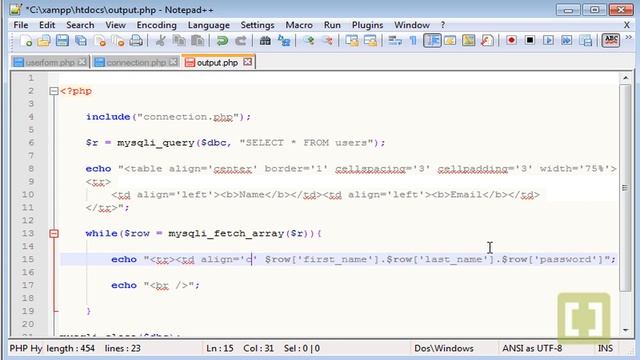Open the Function List icon

point(487,40)
